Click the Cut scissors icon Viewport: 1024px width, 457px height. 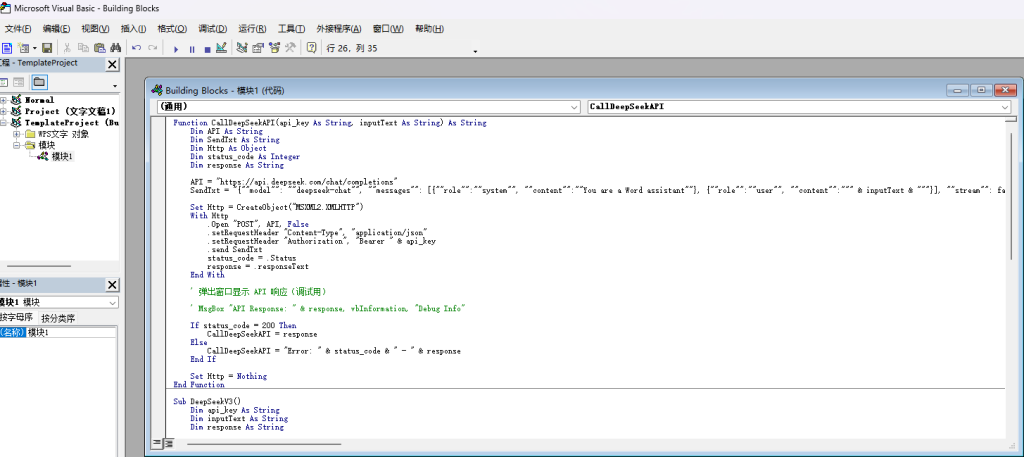pos(67,48)
